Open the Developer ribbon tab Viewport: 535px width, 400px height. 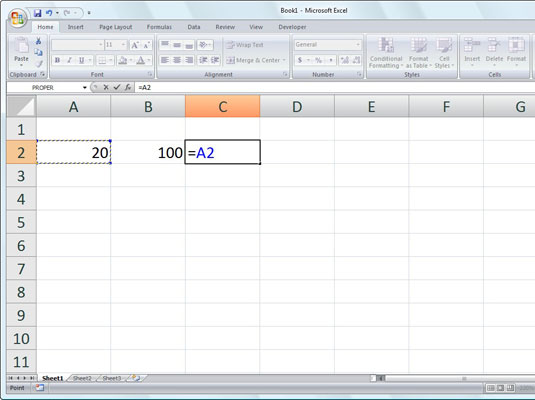292,27
